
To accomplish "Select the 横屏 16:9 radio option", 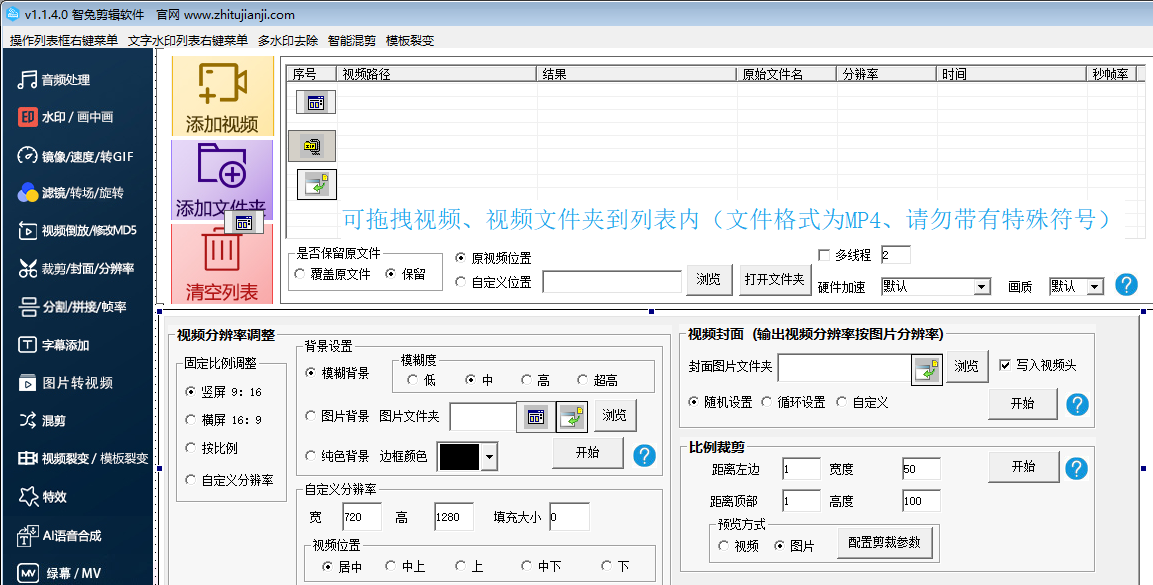I will (191, 420).
